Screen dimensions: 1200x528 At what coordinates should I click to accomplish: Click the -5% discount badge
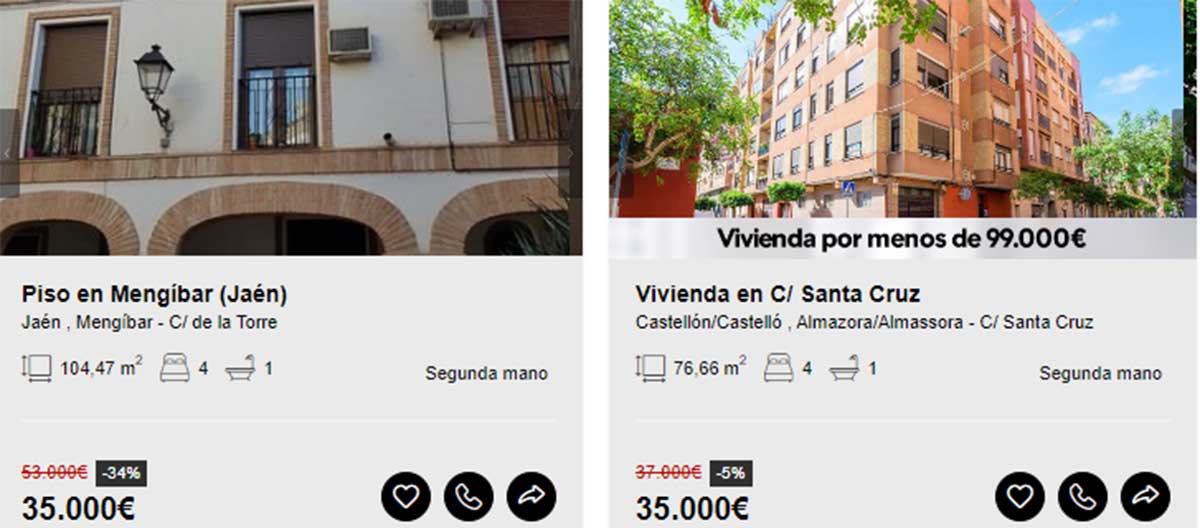731,473
